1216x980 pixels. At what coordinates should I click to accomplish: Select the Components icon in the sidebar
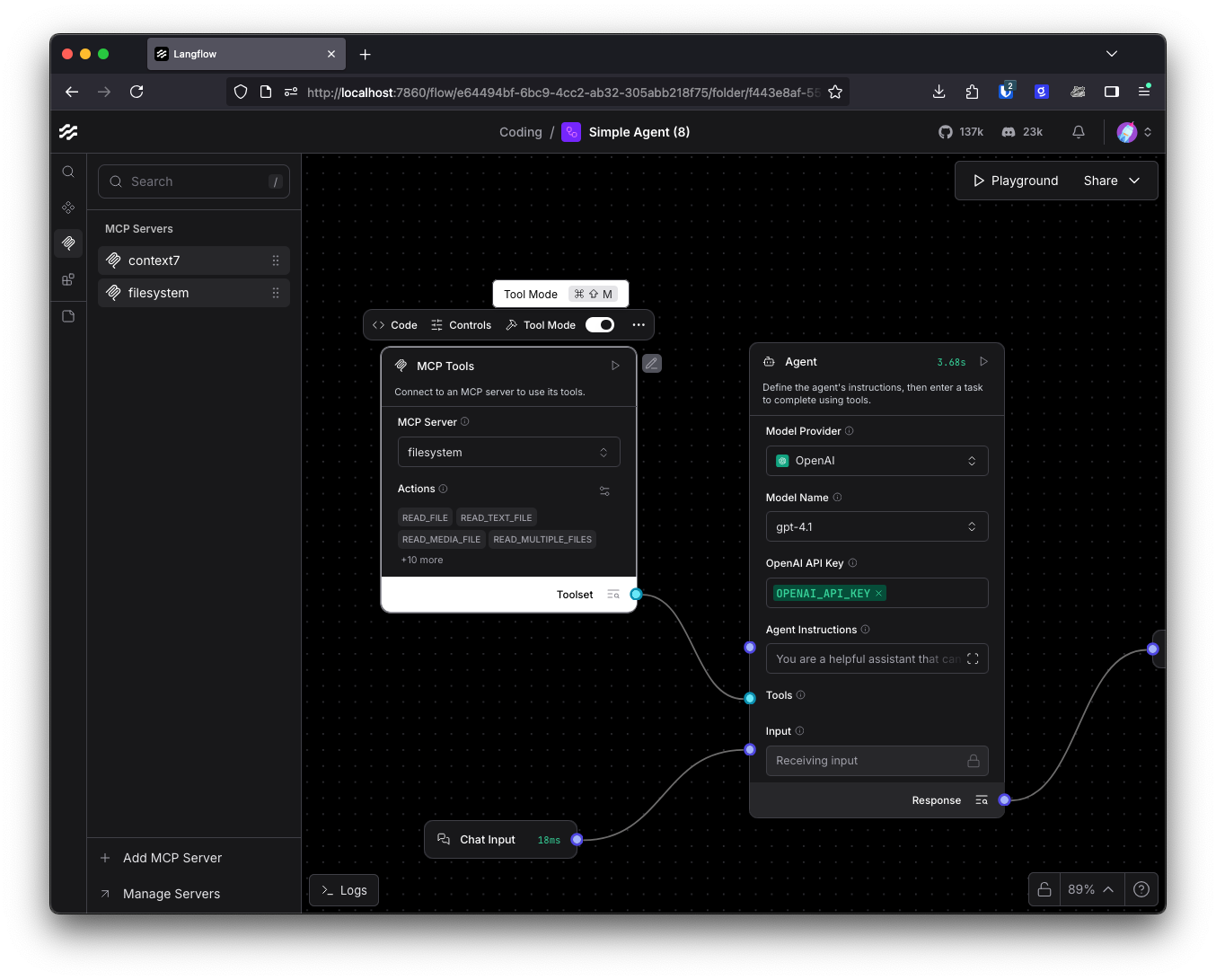(67, 207)
